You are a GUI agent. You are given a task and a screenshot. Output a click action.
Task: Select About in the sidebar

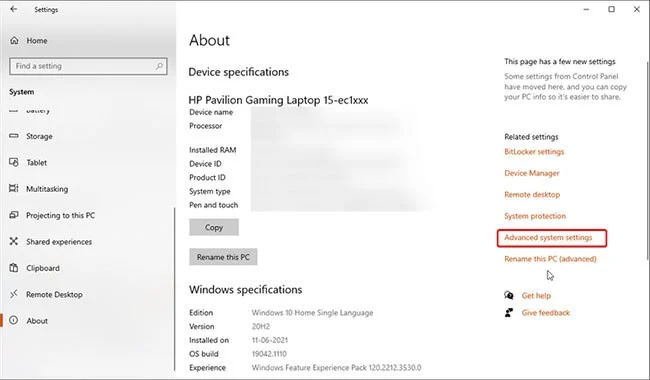point(37,321)
